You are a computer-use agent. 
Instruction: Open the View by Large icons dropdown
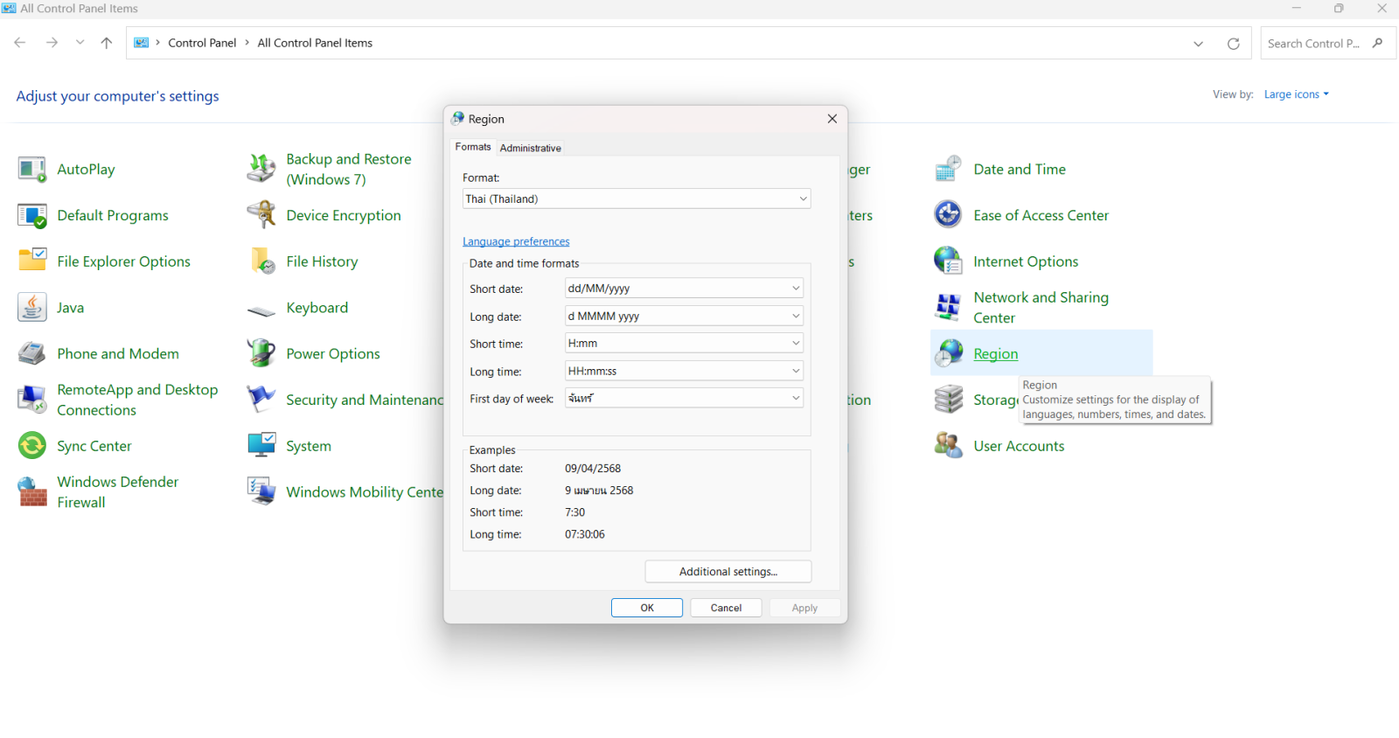coord(1296,94)
